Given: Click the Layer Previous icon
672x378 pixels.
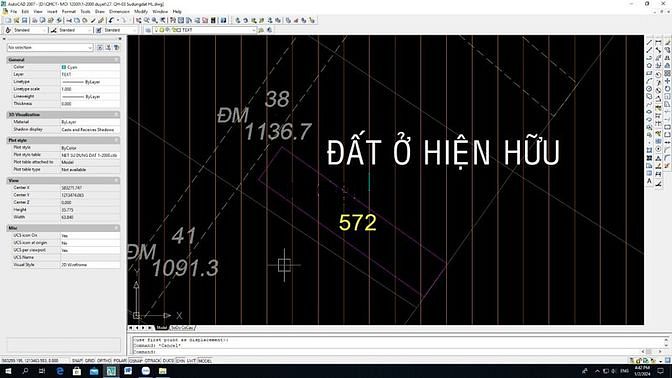Looking at the screenshot, I should point(269,30).
